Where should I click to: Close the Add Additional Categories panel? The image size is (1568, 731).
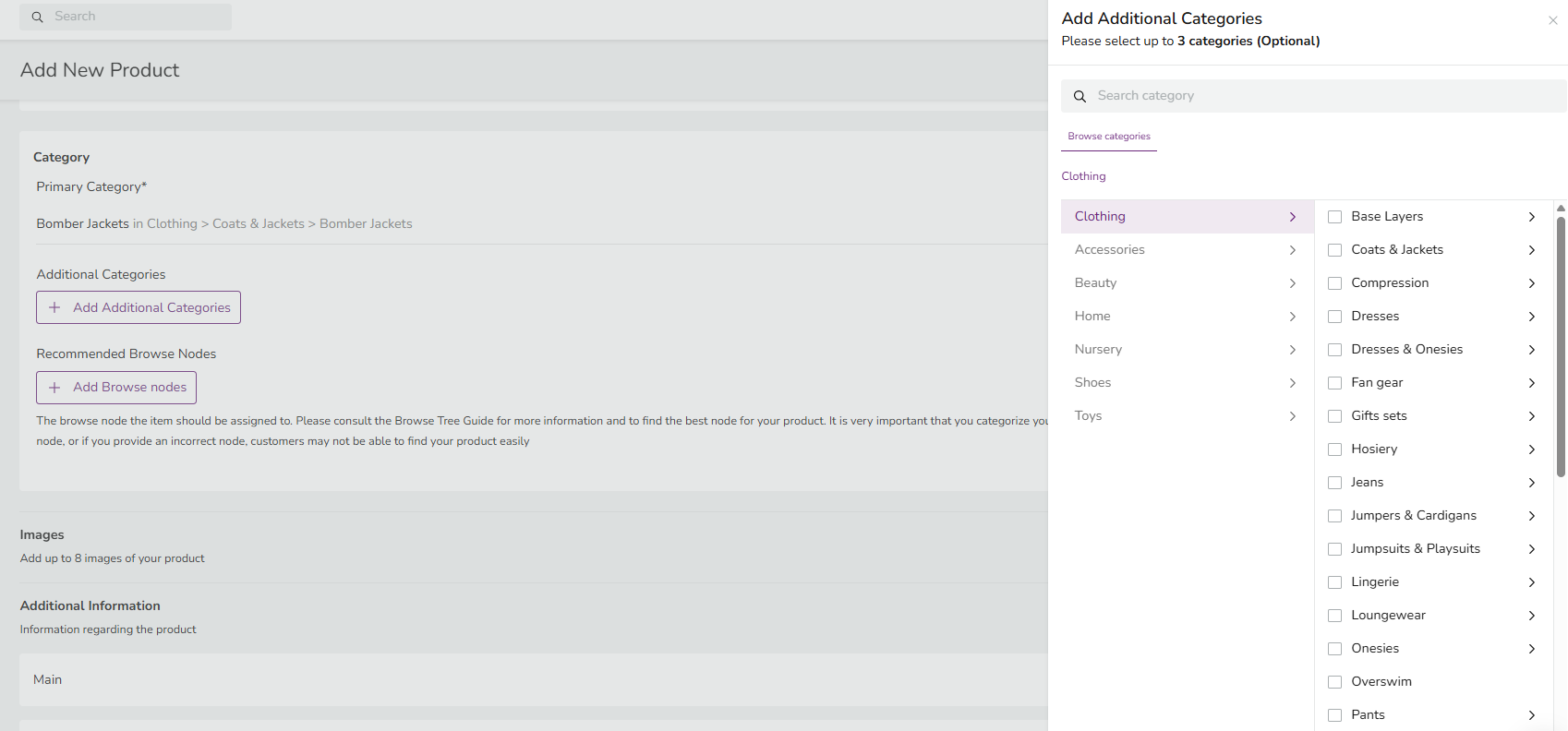tap(1552, 20)
